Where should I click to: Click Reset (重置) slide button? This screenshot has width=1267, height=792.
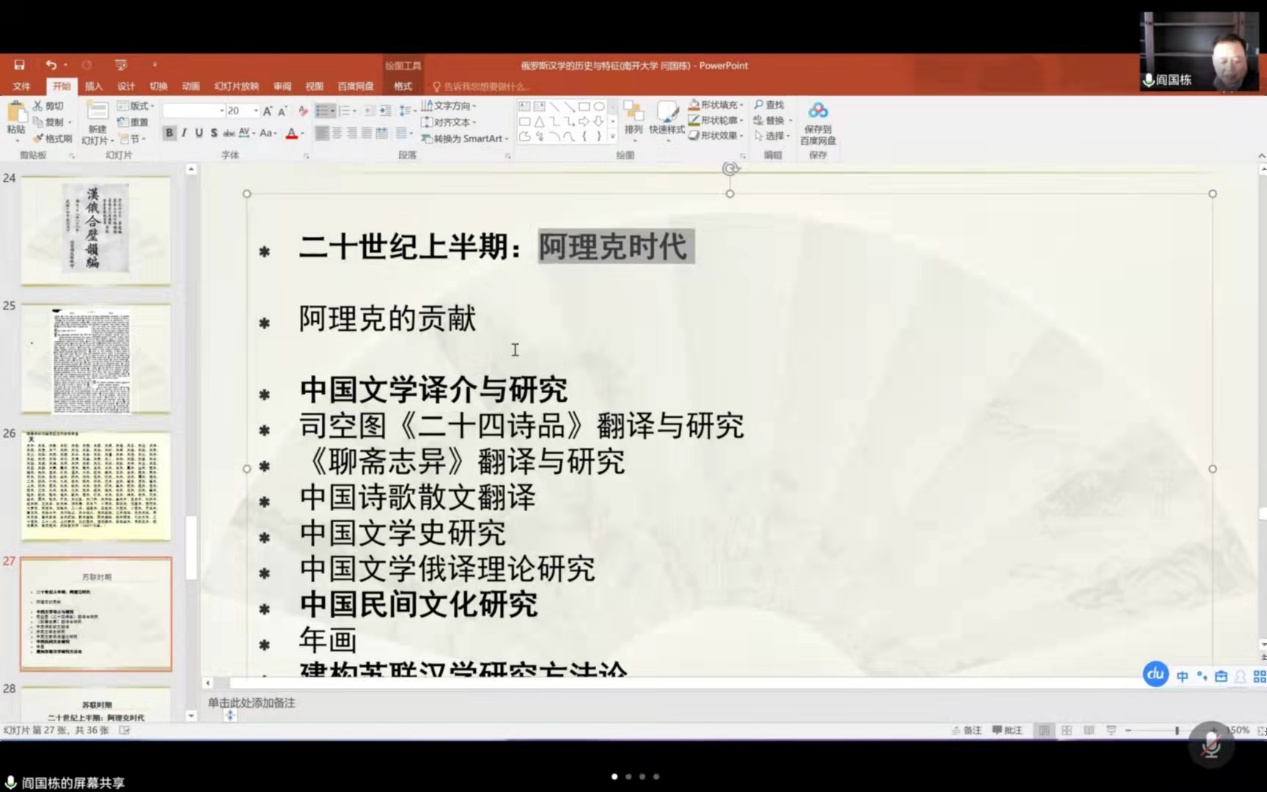coord(133,122)
